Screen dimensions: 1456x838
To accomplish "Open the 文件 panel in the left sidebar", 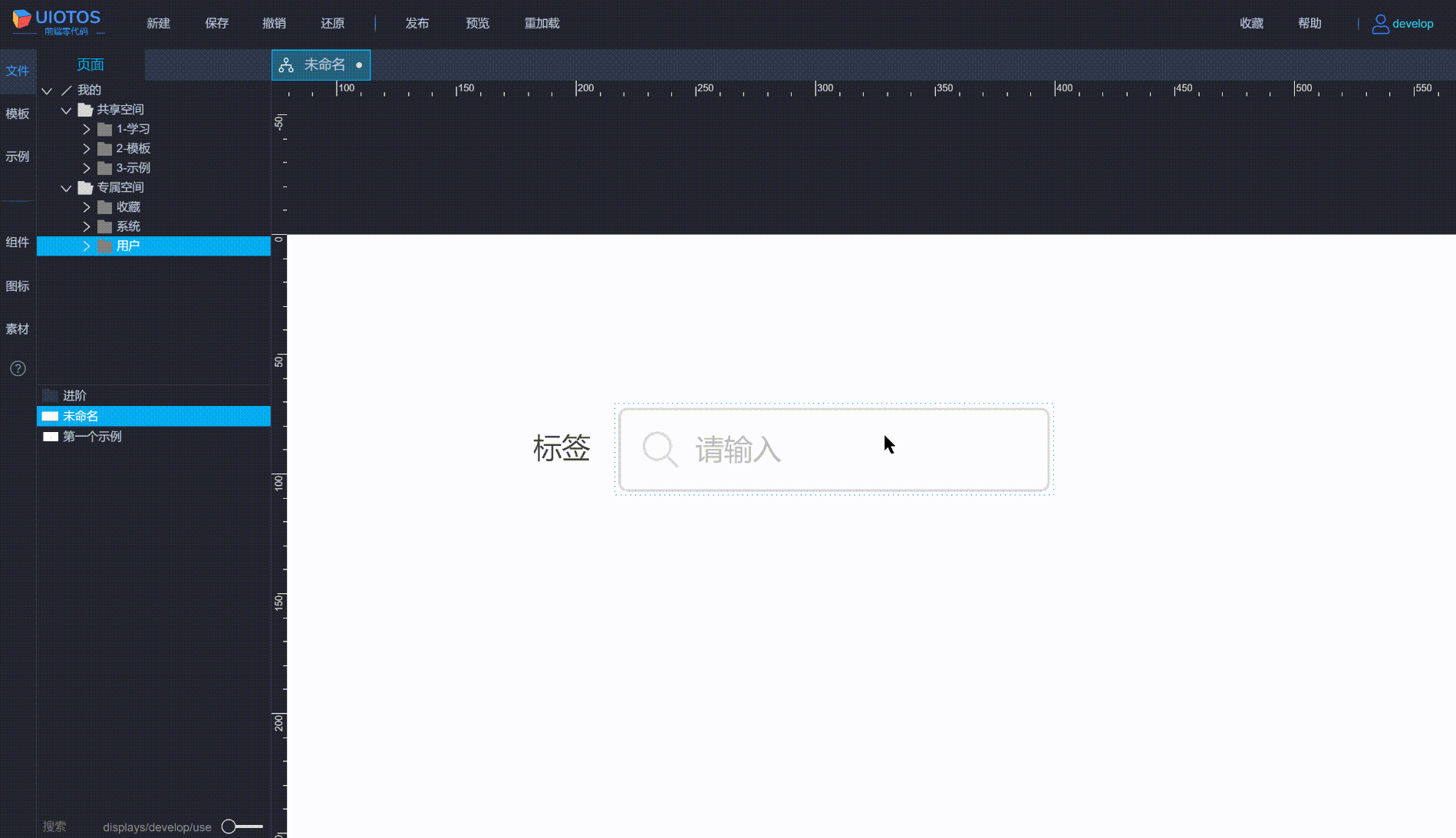I will (x=18, y=71).
